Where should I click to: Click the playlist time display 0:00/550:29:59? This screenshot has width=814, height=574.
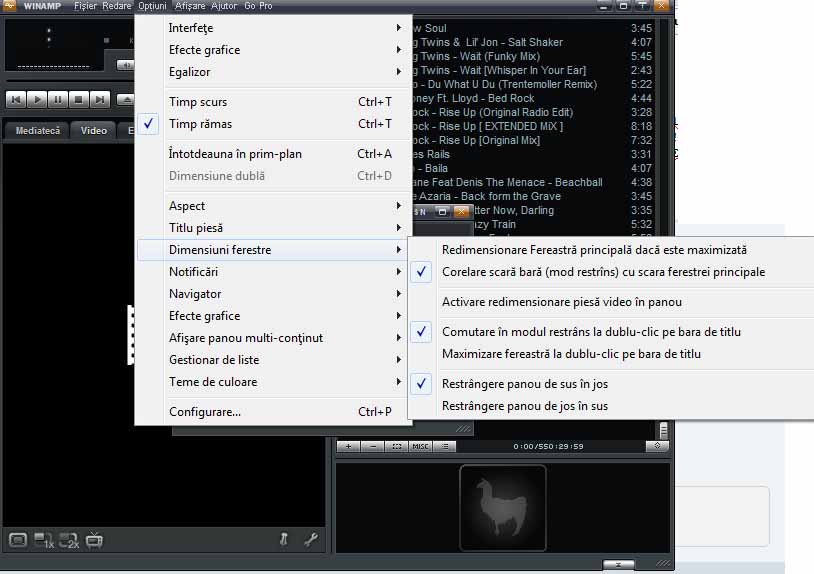tap(548, 446)
